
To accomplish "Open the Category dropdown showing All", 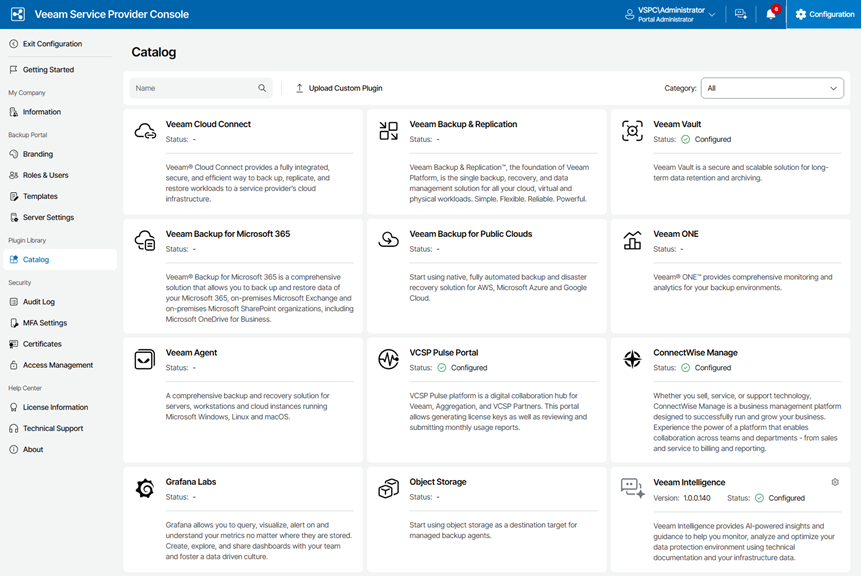I will tap(772, 88).
